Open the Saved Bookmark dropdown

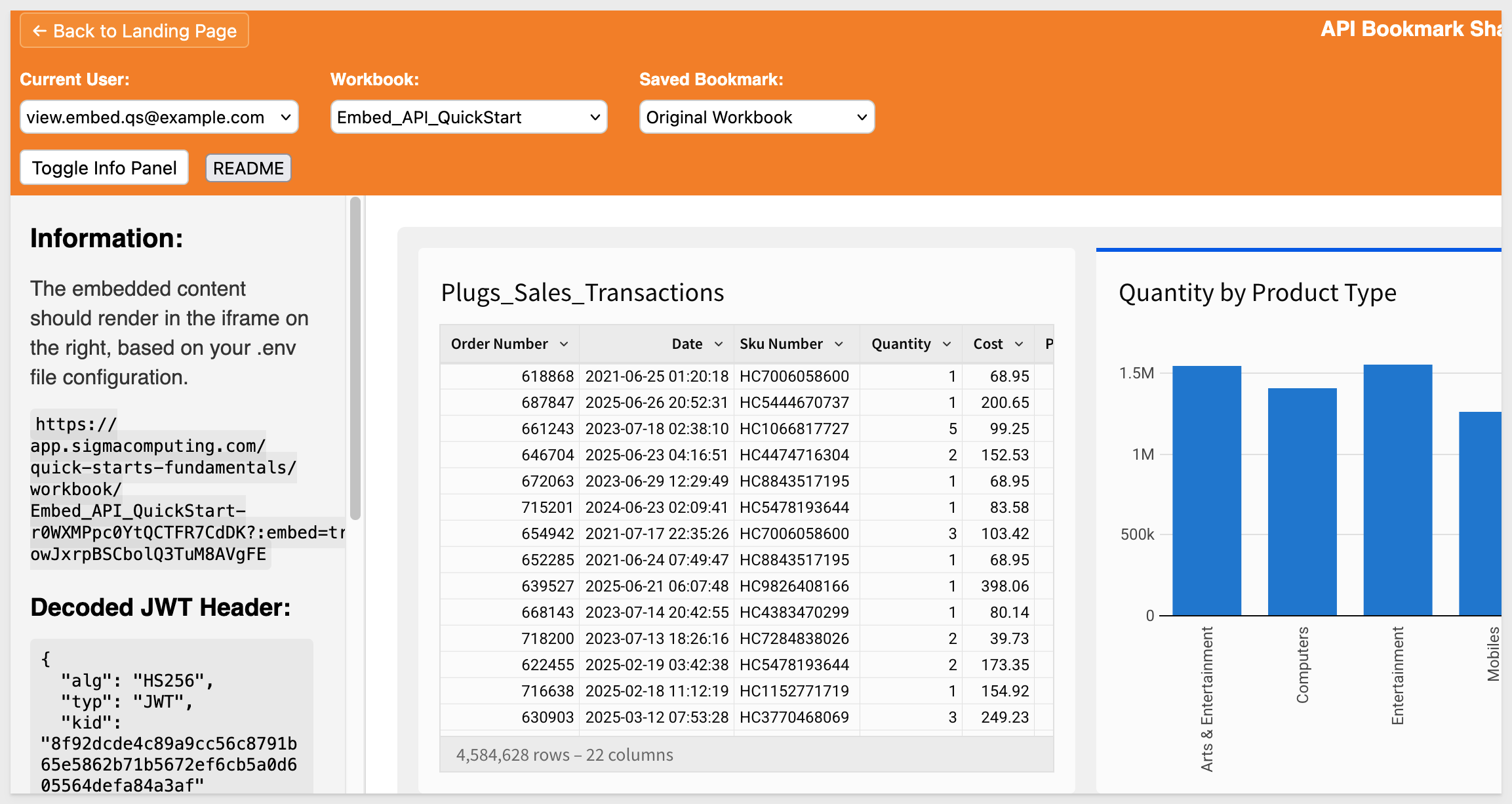757,117
